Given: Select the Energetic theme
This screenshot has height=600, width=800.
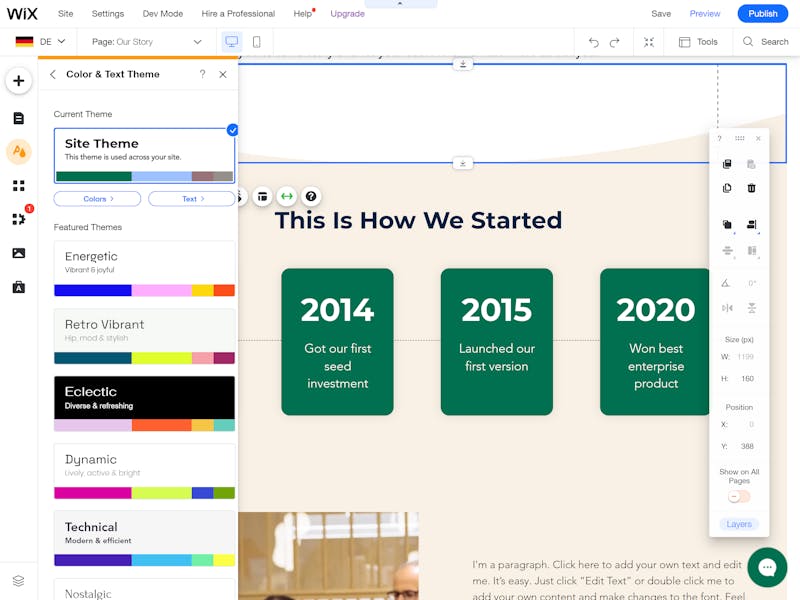Looking at the screenshot, I should [x=144, y=269].
